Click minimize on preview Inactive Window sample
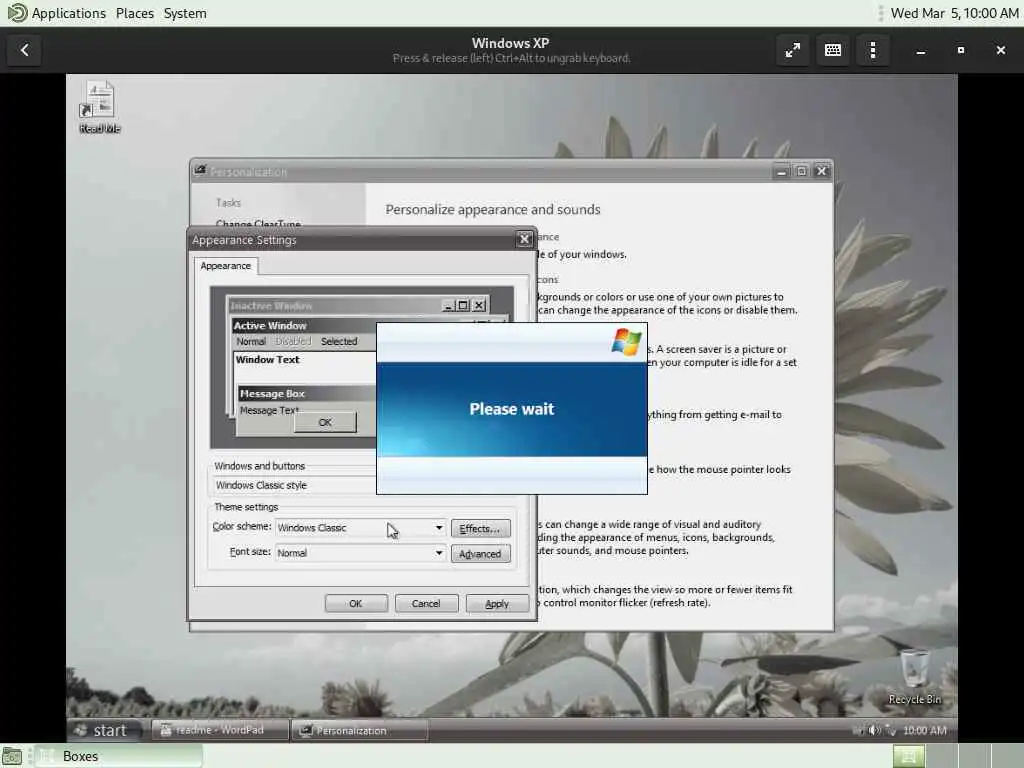1024x768 pixels. (448, 305)
